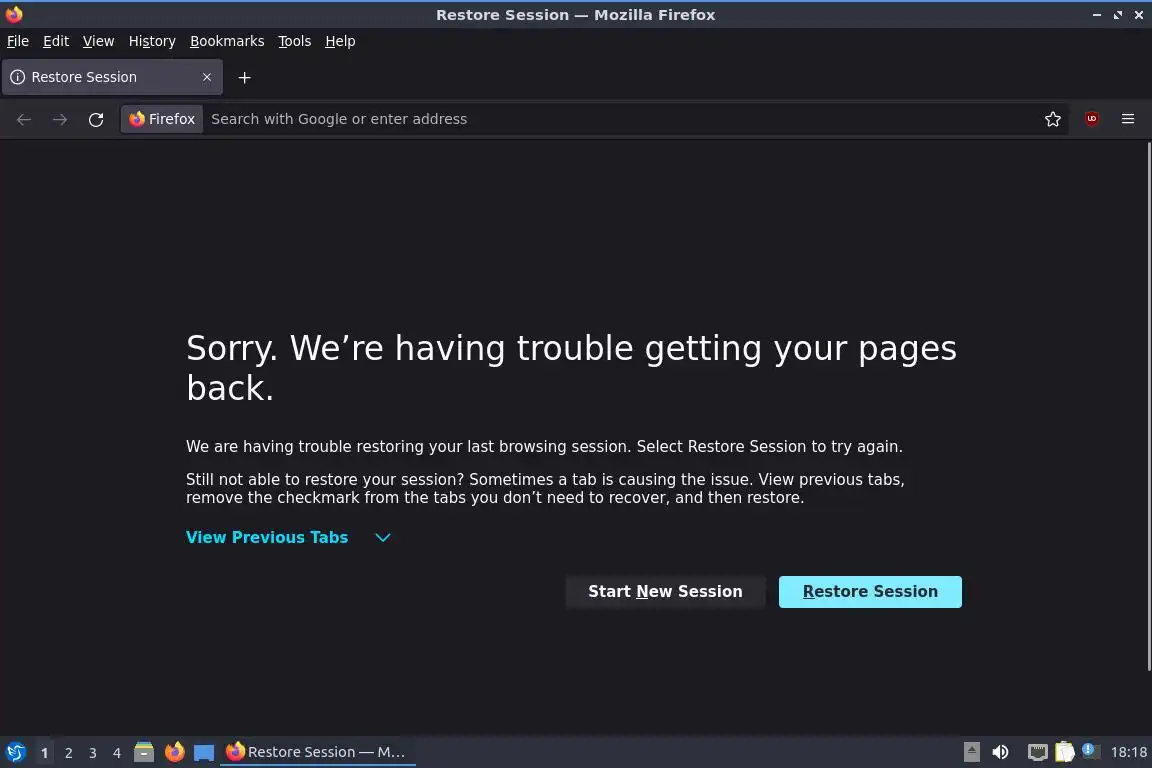Viewport: 1152px width, 768px height.
Task: Open a new tab with plus button
Action: point(245,77)
